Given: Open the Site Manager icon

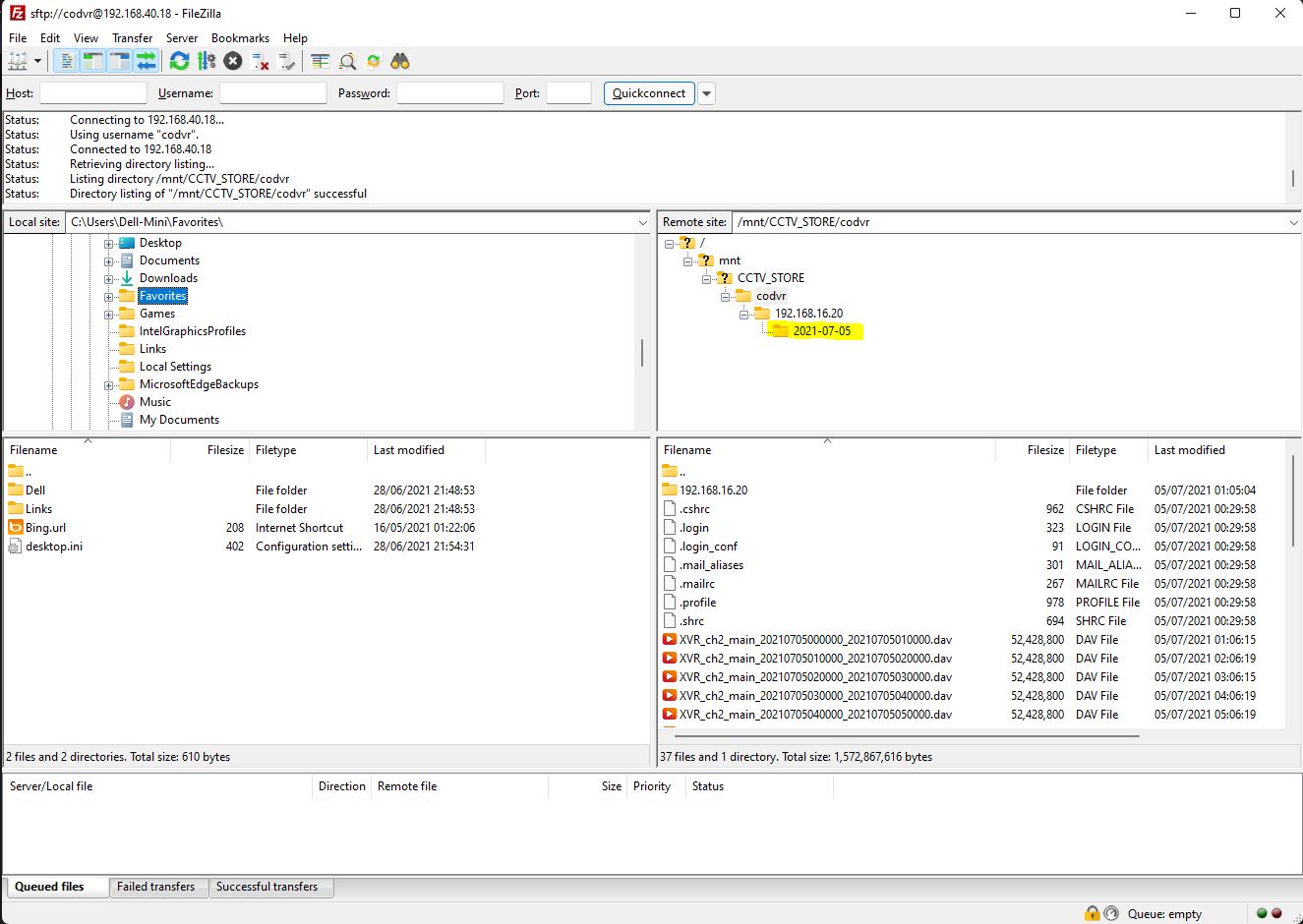Looking at the screenshot, I should coord(18,61).
